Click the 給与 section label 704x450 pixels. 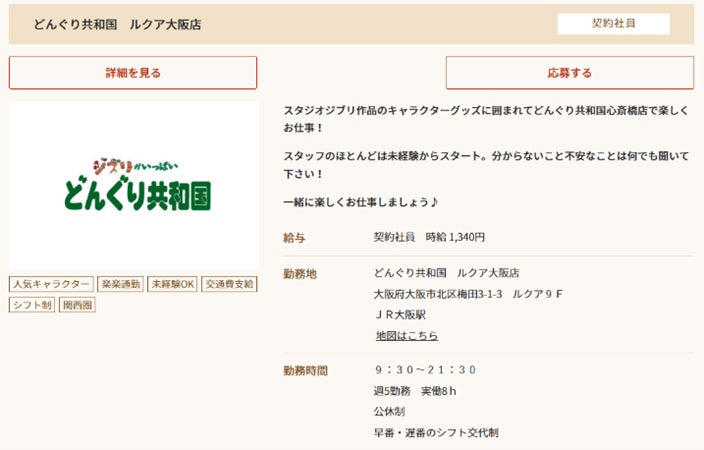pos(294,238)
